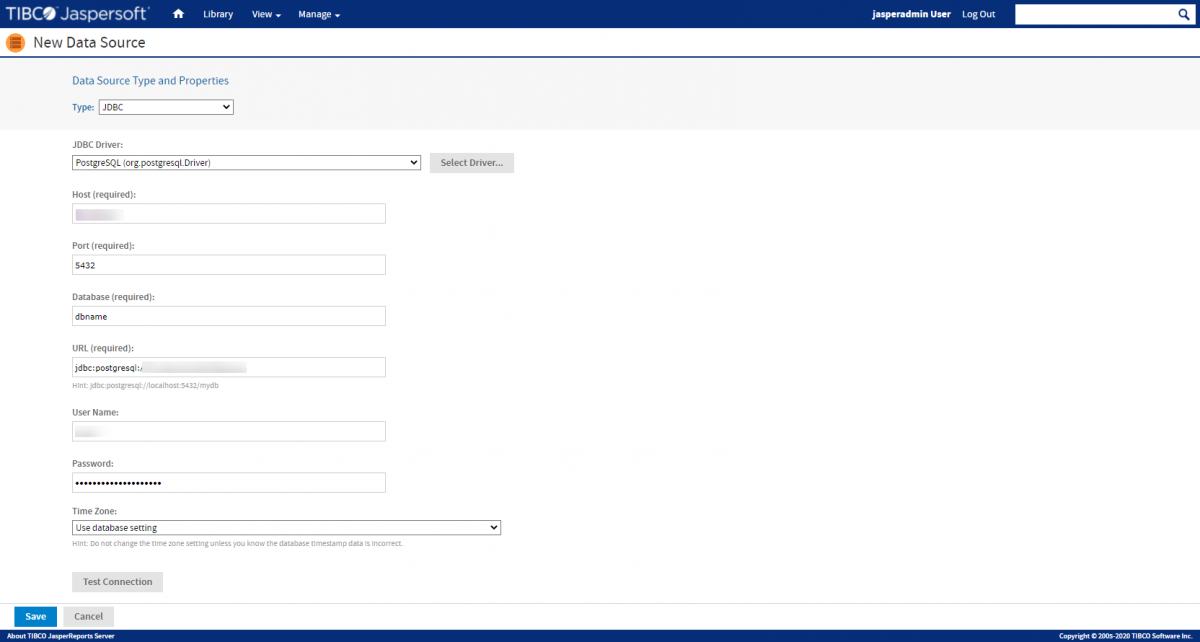The width and height of the screenshot is (1200, 642).
Task: Click the Password input field
Action: click(229, 483)
